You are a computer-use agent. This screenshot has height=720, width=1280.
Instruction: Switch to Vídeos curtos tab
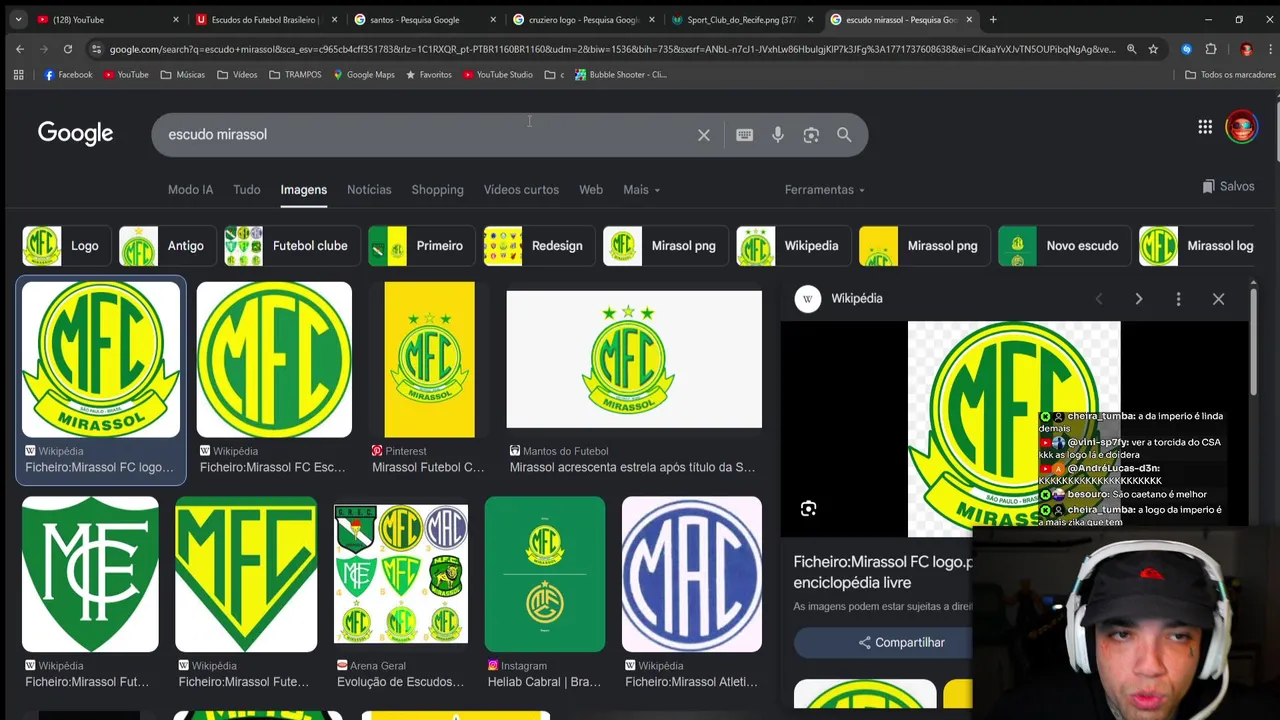[521, 190]
